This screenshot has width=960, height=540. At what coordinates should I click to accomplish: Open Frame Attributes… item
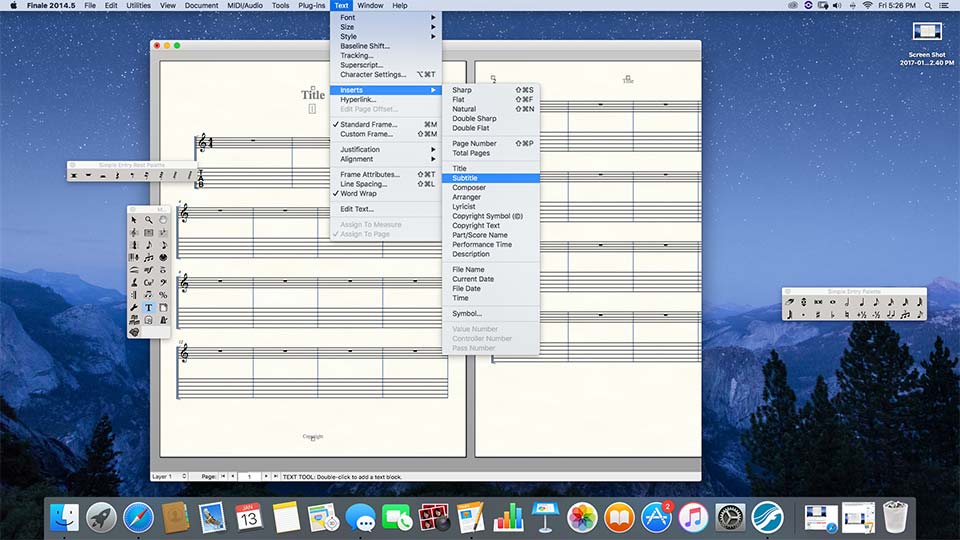(x=386, y=174)
